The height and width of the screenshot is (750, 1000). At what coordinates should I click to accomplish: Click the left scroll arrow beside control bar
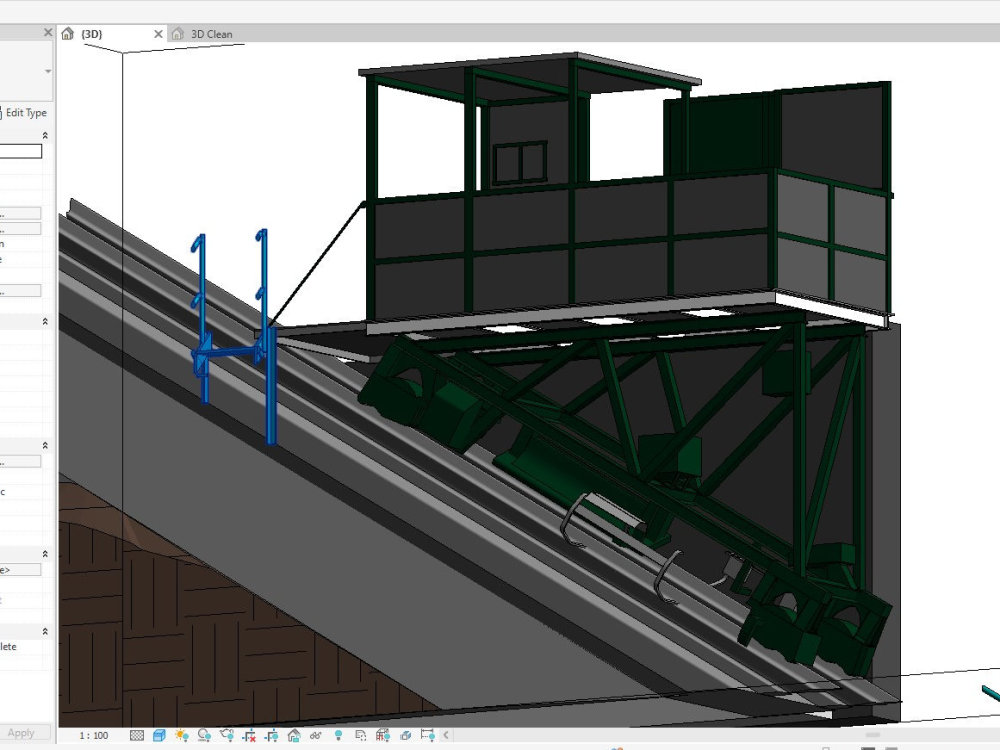[x=446, y=735]
